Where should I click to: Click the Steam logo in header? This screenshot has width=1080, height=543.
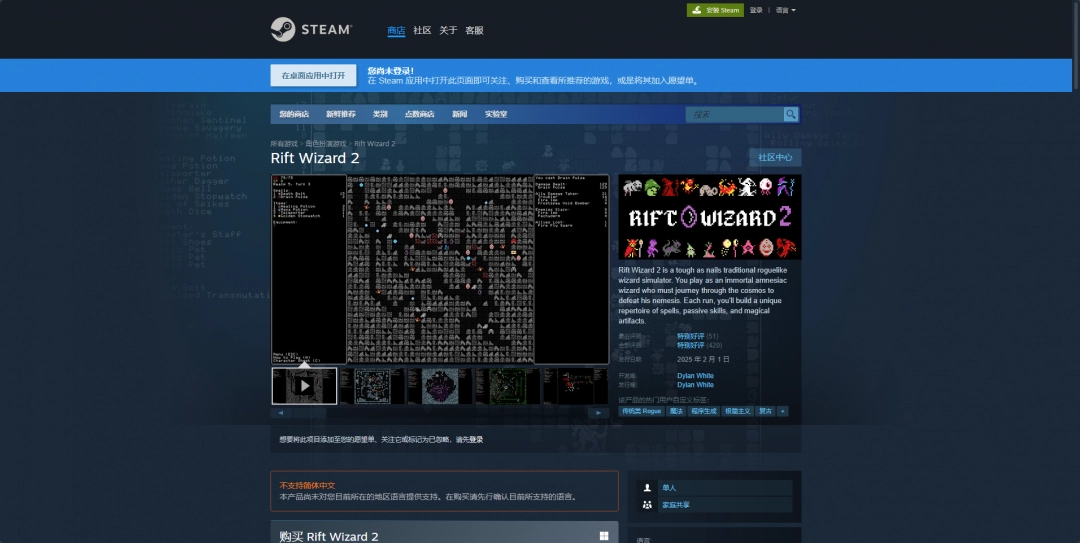[x=311, y=30]
